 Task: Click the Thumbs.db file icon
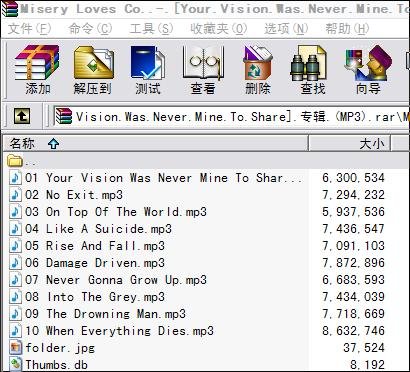click(16, 365)
